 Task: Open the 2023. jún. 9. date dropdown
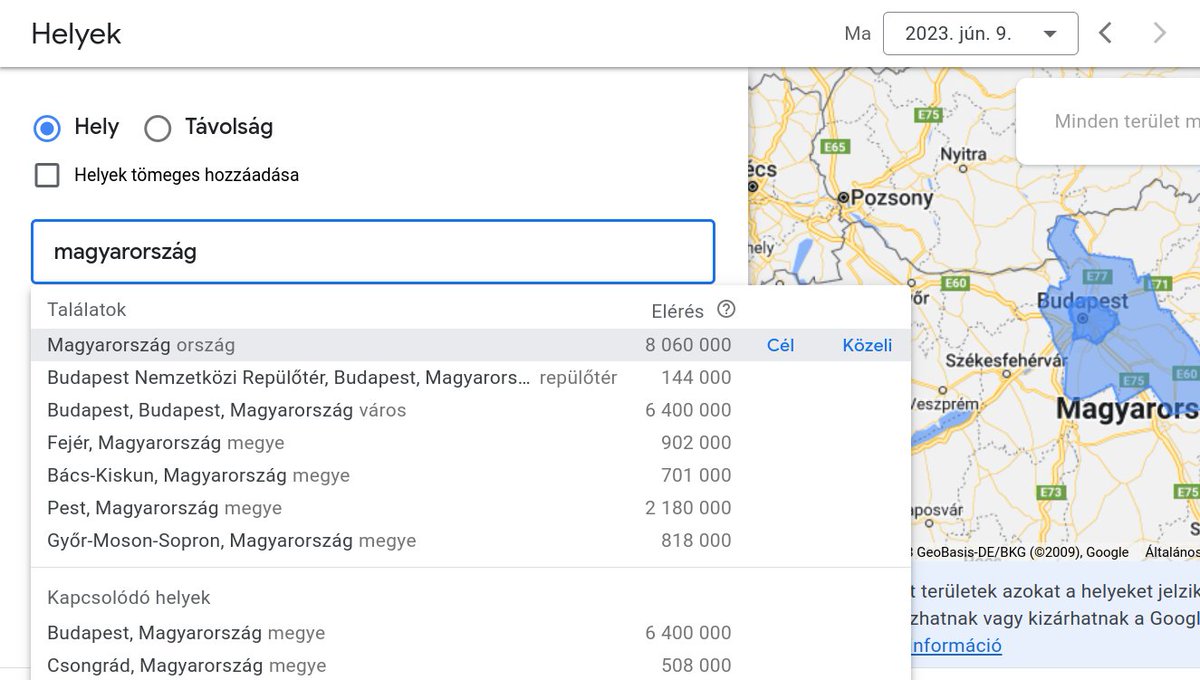(x=981, y=33)
